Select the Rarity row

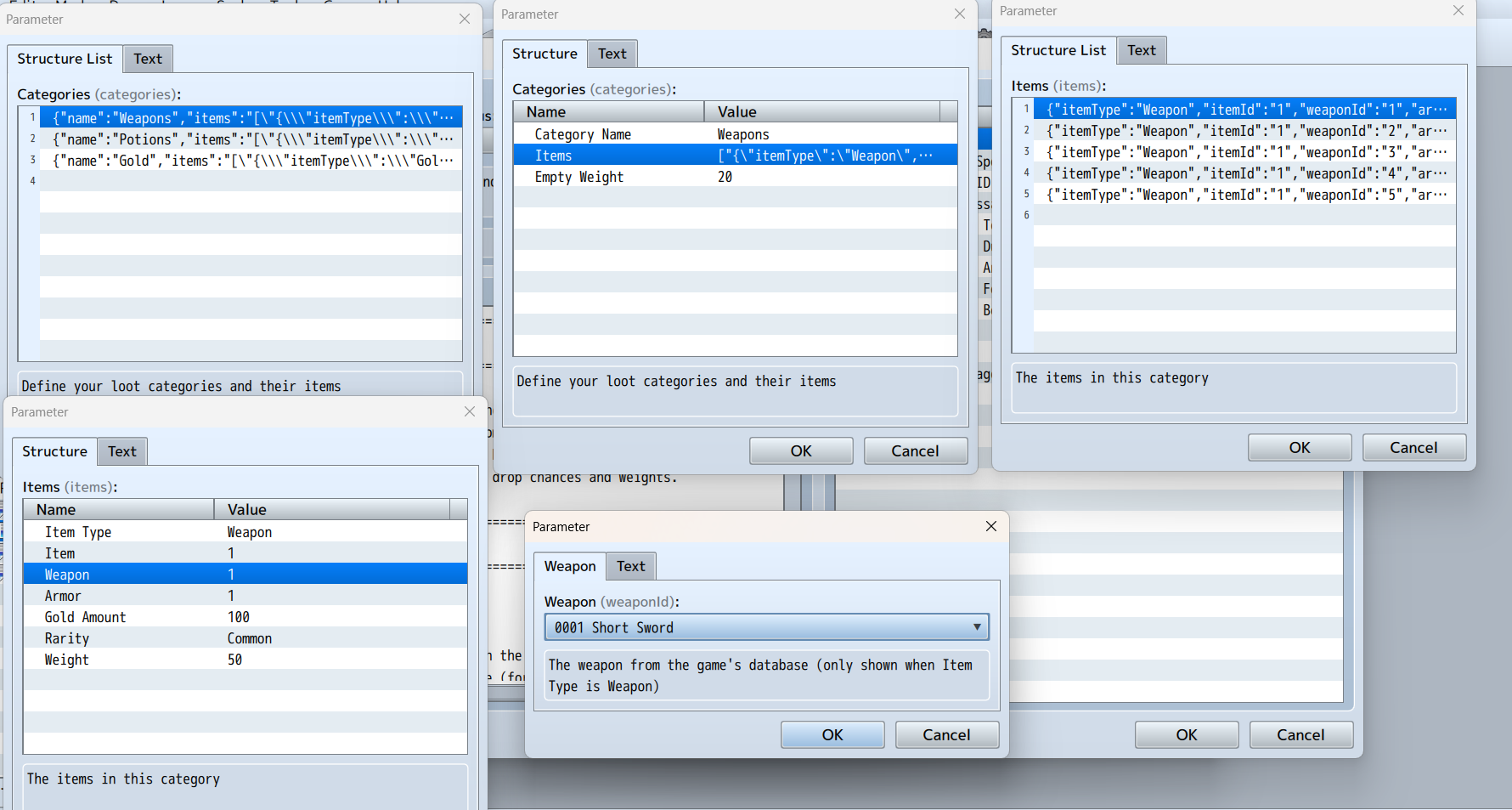(245, 638)
